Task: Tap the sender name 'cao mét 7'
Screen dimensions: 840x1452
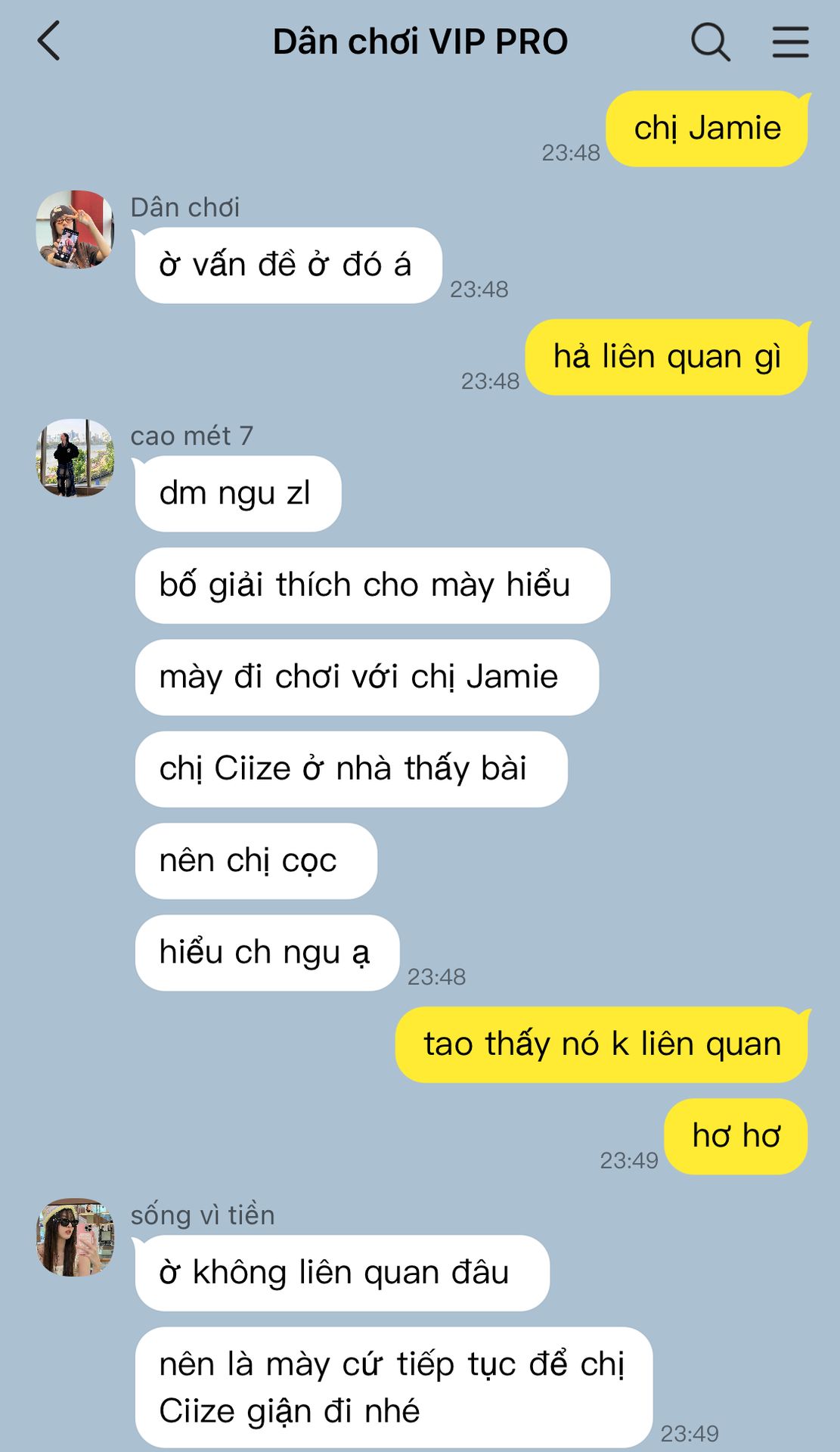Action: [192, 436]
